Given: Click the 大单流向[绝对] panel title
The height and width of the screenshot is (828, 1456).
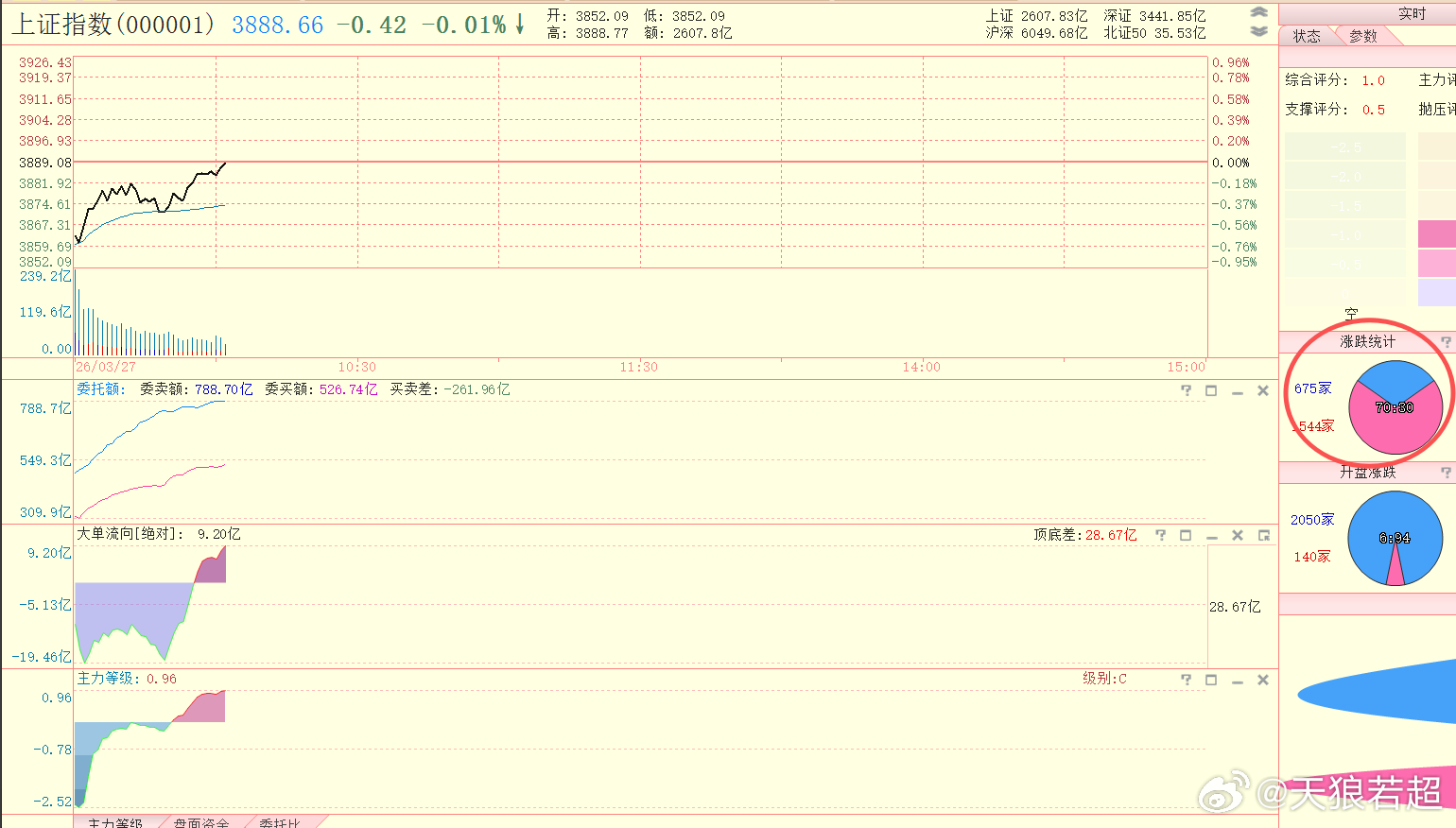Looking at the screenshot, I should coord(130,534).
